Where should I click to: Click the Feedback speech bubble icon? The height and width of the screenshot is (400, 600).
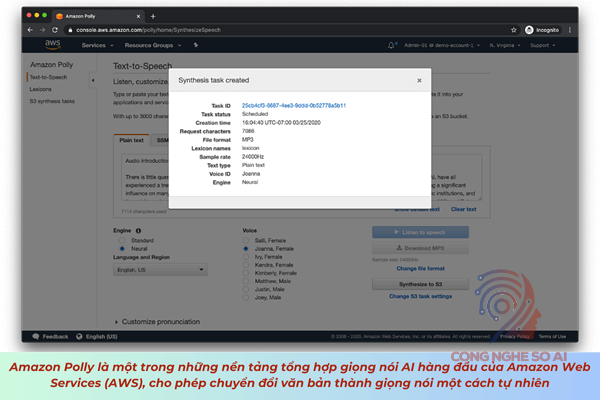tap(37, 337)
